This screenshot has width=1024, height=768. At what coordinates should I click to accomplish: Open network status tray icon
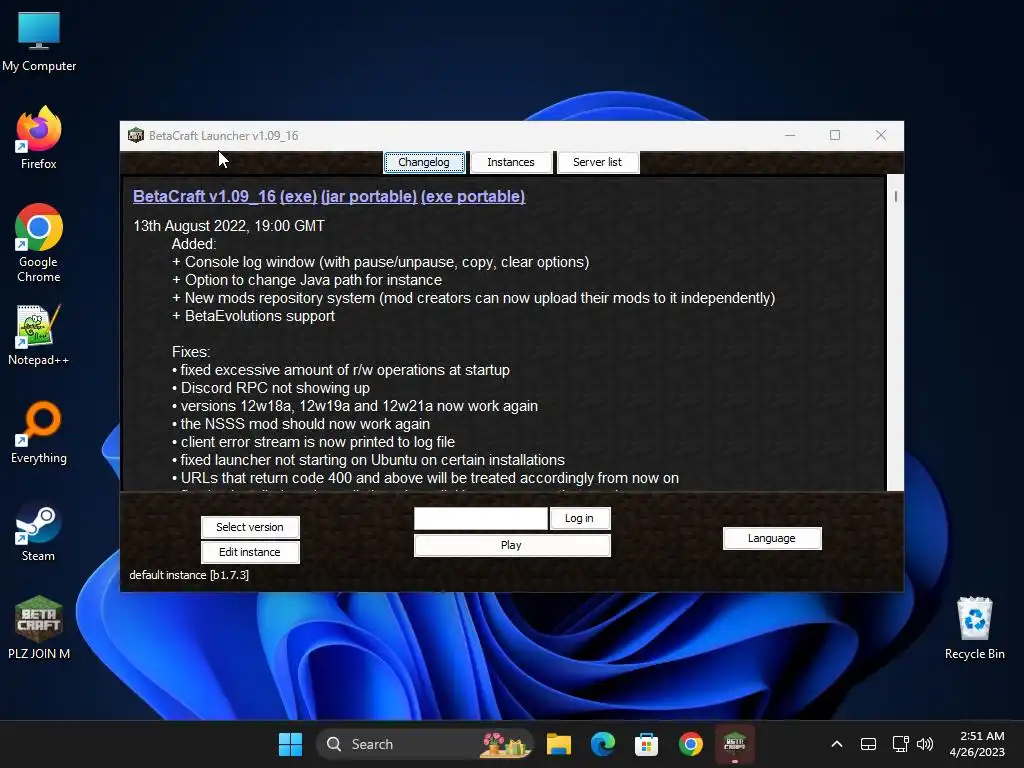point(900,744)
